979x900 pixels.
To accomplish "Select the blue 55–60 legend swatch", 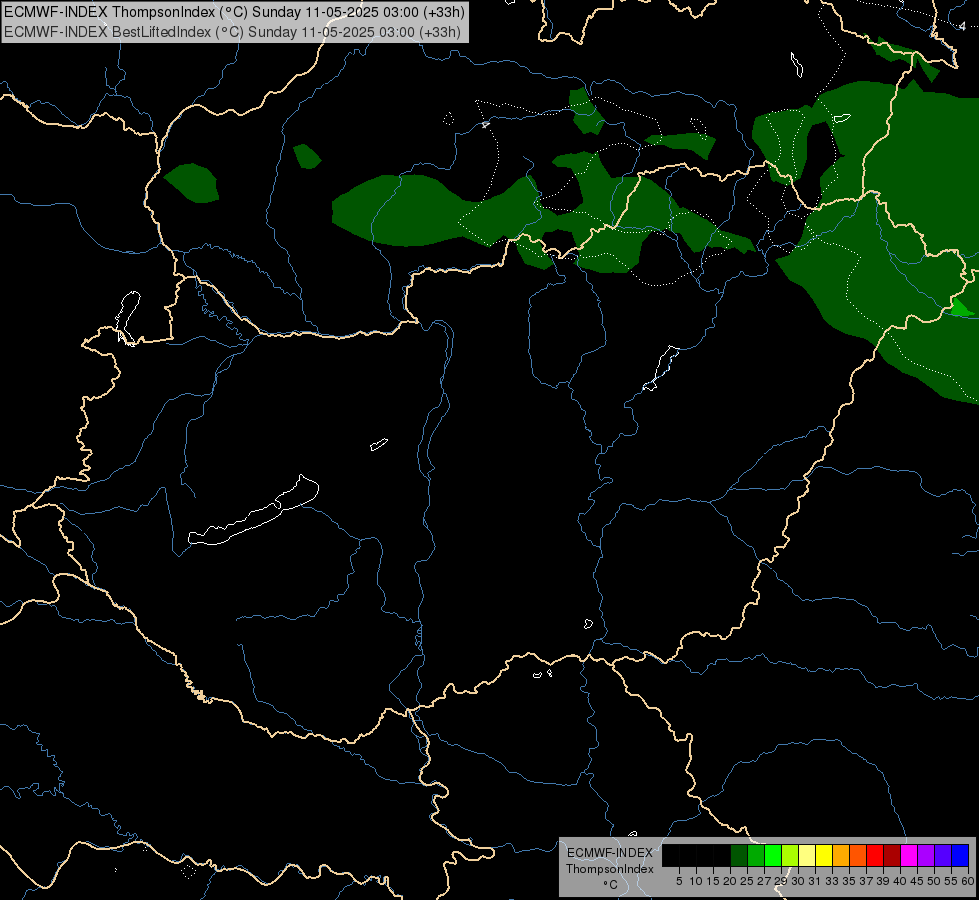I will (x=960, y=855).
